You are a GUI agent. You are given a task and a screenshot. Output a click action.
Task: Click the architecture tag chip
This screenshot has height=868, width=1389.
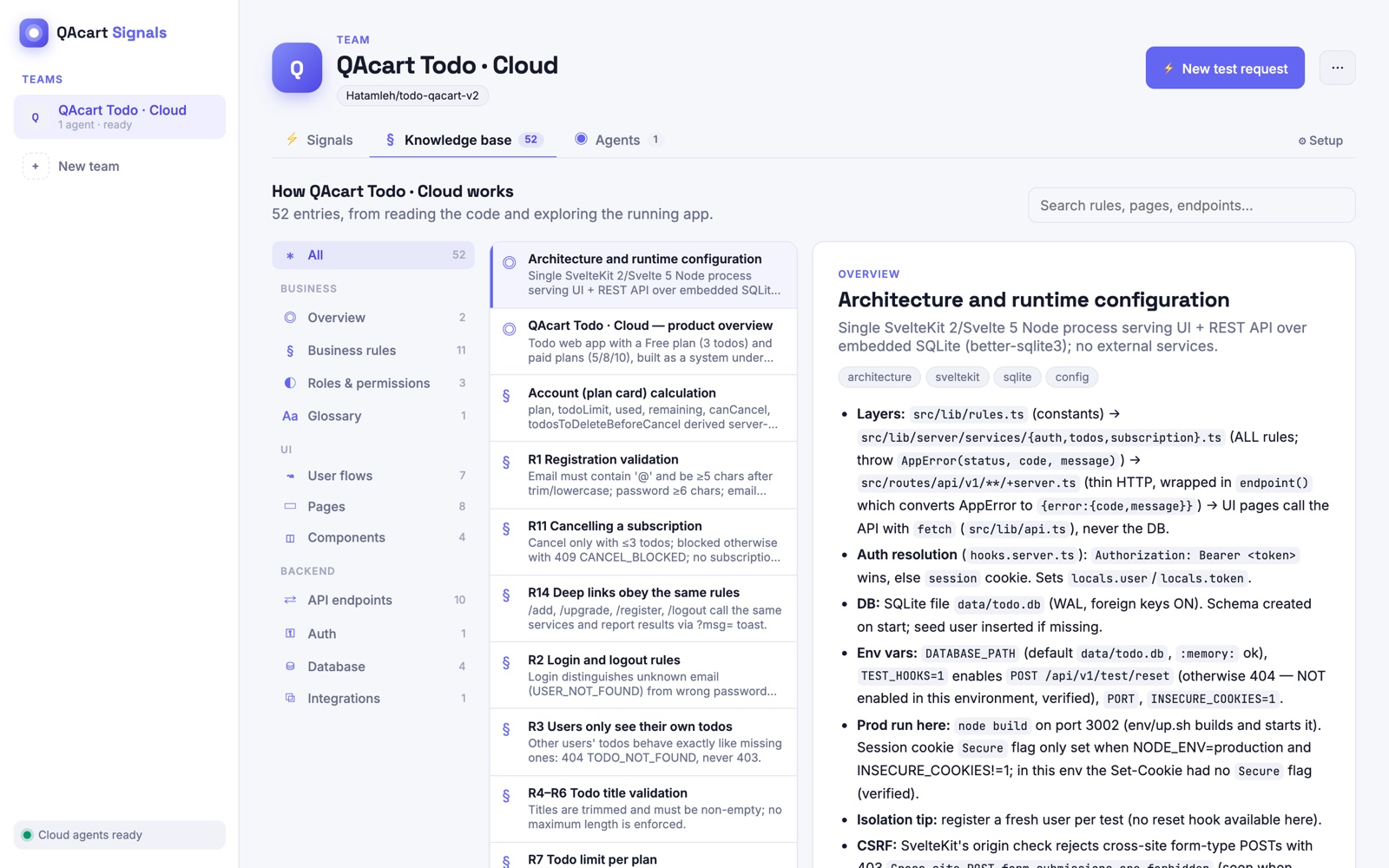(879, 377)
